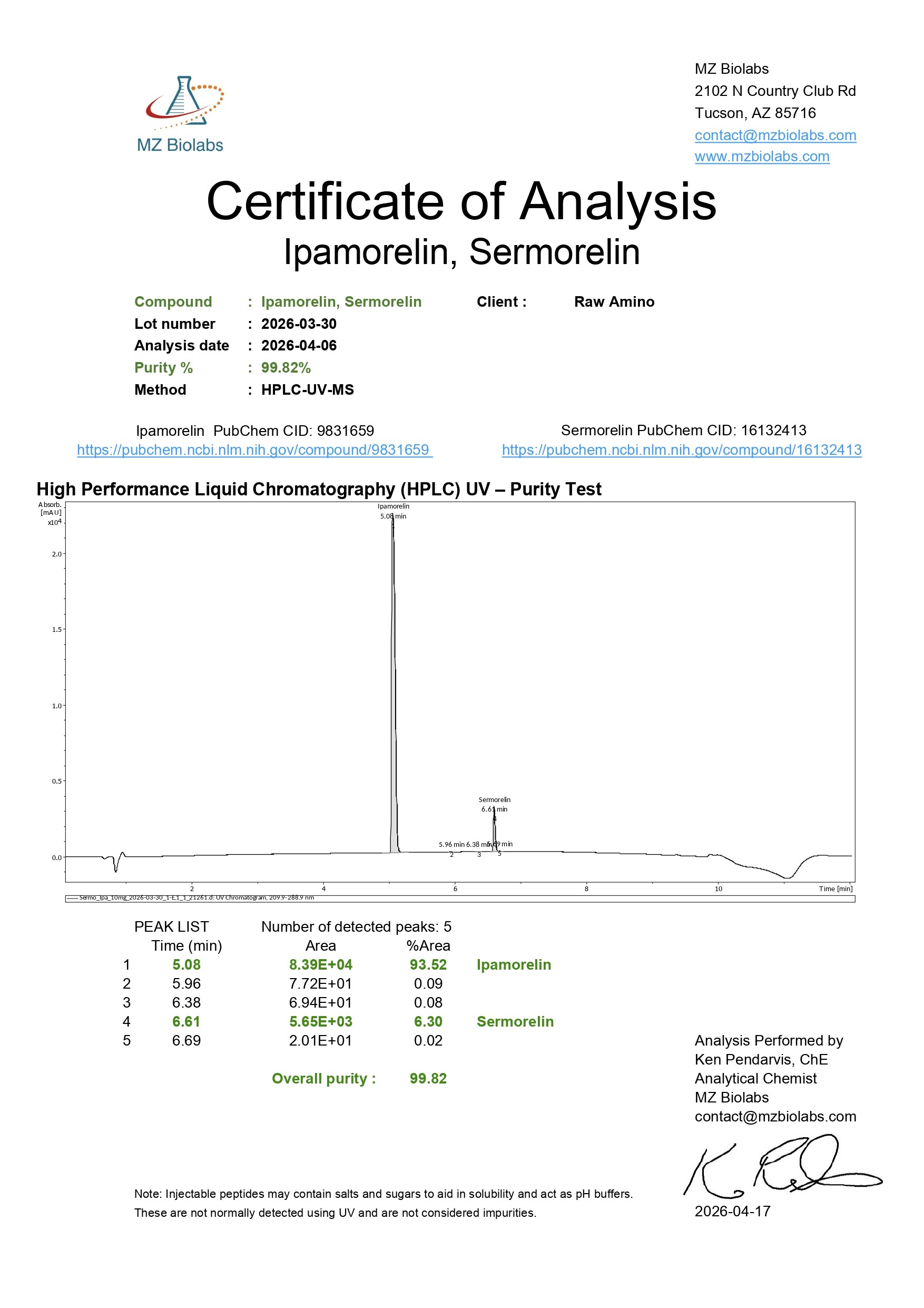Click the area value 5.65E+03

pos(320,1022)
